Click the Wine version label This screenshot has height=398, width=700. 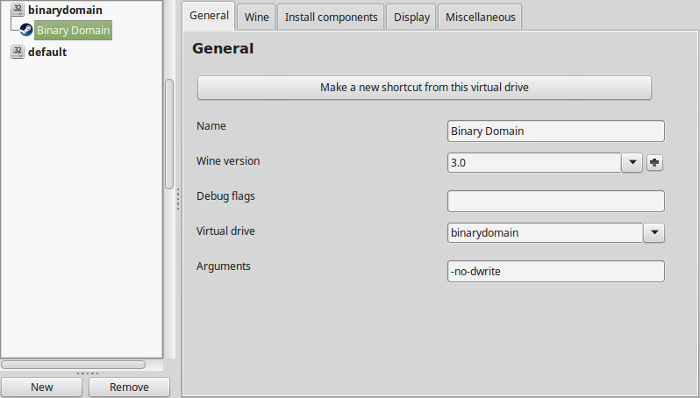click(x=228, y=161)
